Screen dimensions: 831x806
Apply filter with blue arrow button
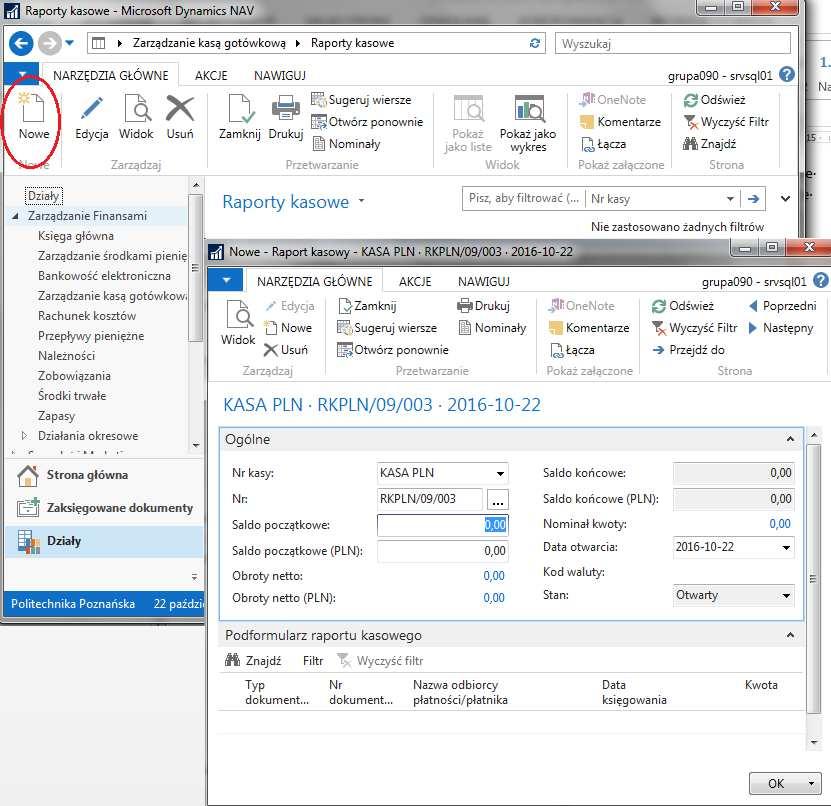coord(753,199)
